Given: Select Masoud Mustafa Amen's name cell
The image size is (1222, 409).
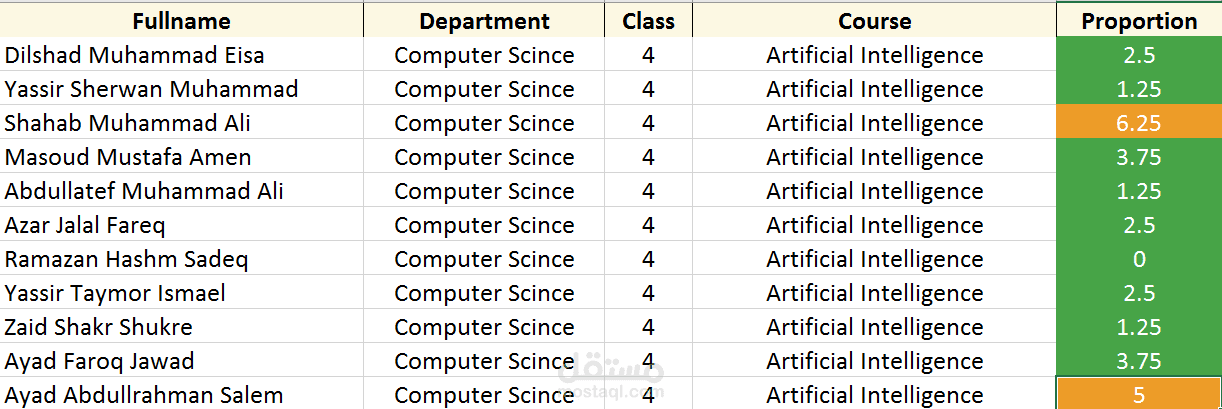Looking at the screenshot, I should pyautogui.click(x=128, y=157).
